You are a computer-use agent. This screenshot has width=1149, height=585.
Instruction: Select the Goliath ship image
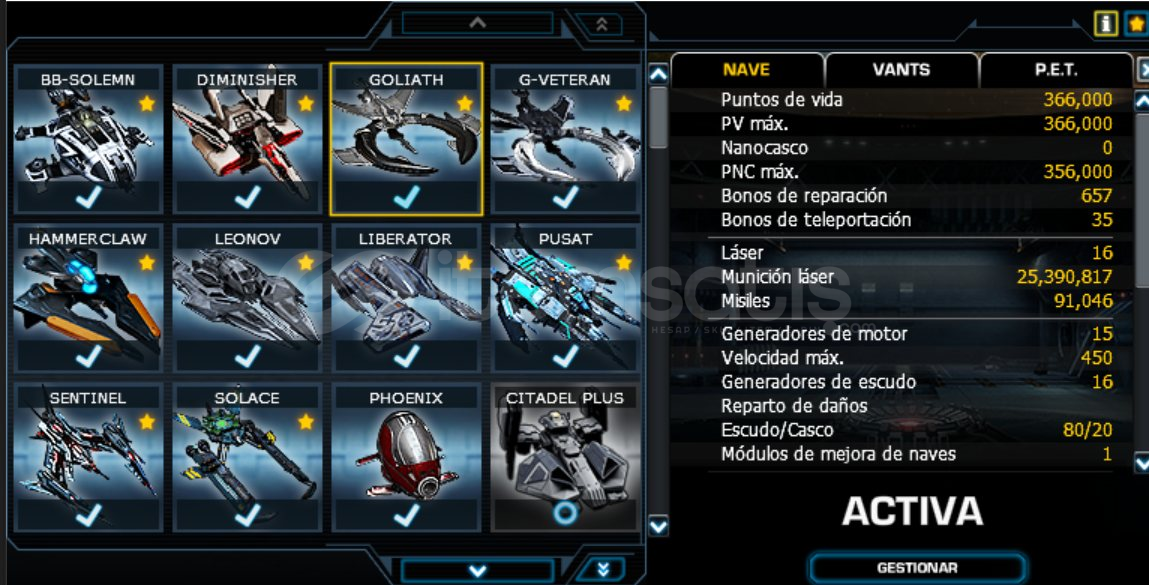click(x=407, y=135)
